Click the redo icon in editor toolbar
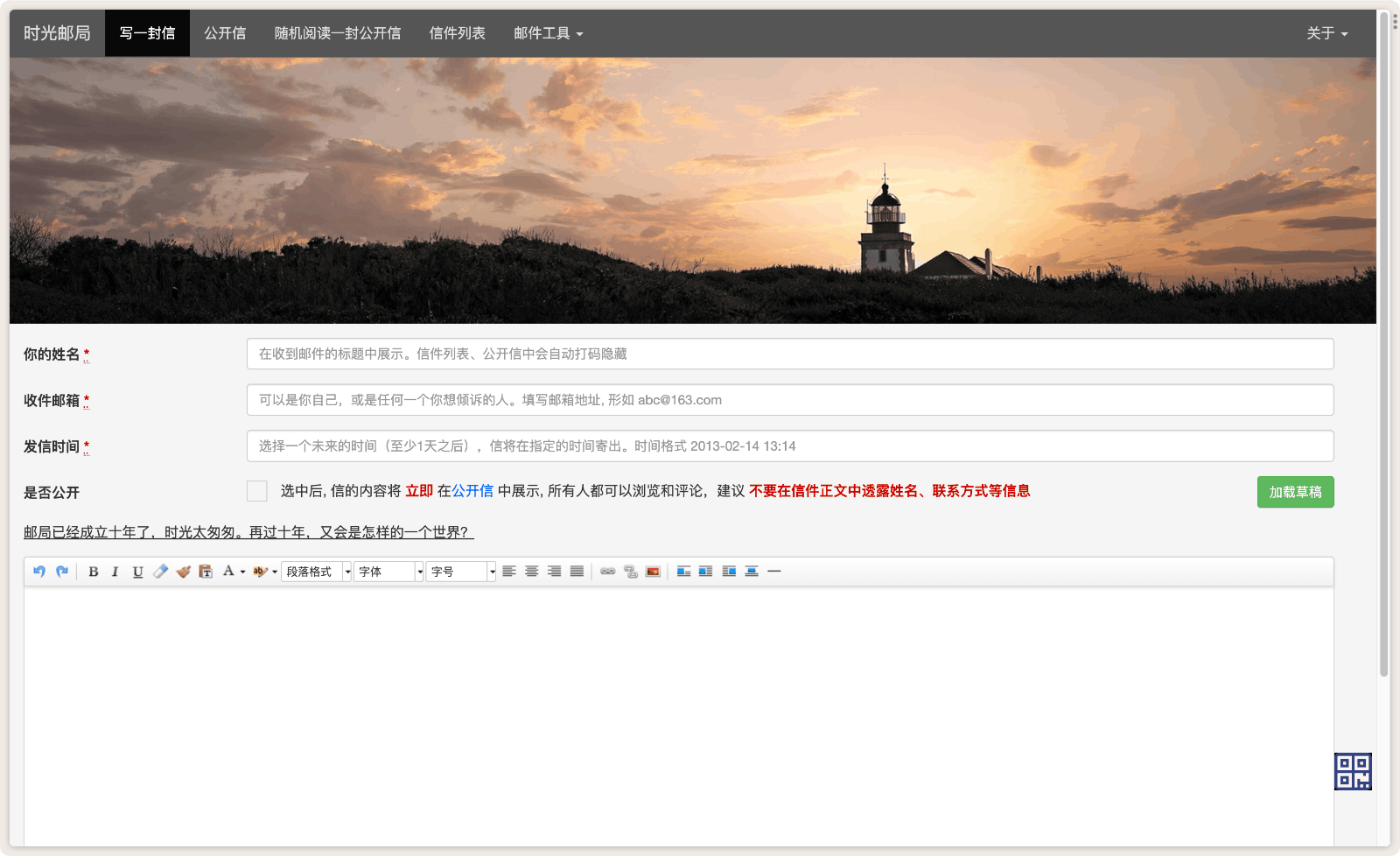Screen dimensions: 1400x856 (x=62, y=572)
